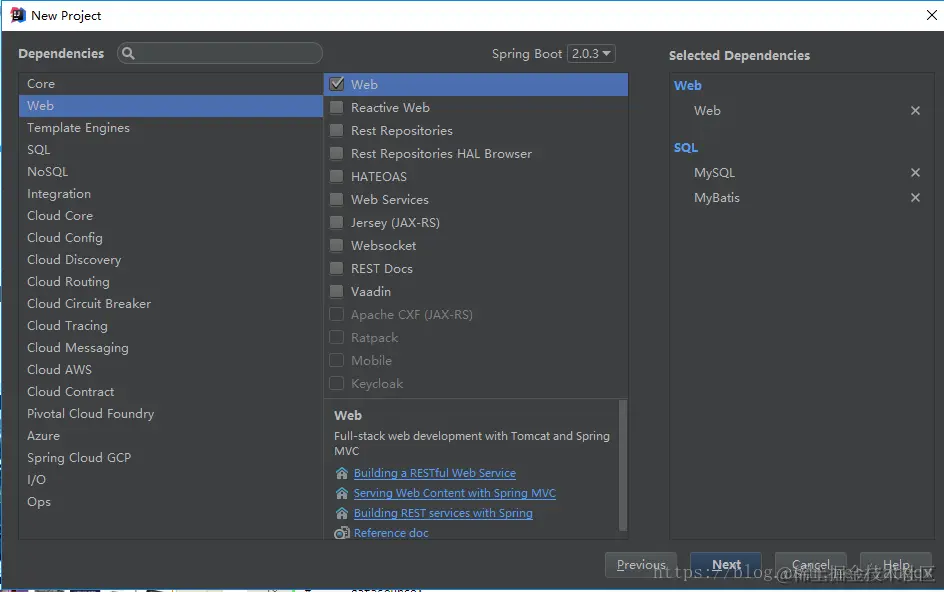
Task: Select the Cloud Routing category
Action: click(x=171, y=281)
